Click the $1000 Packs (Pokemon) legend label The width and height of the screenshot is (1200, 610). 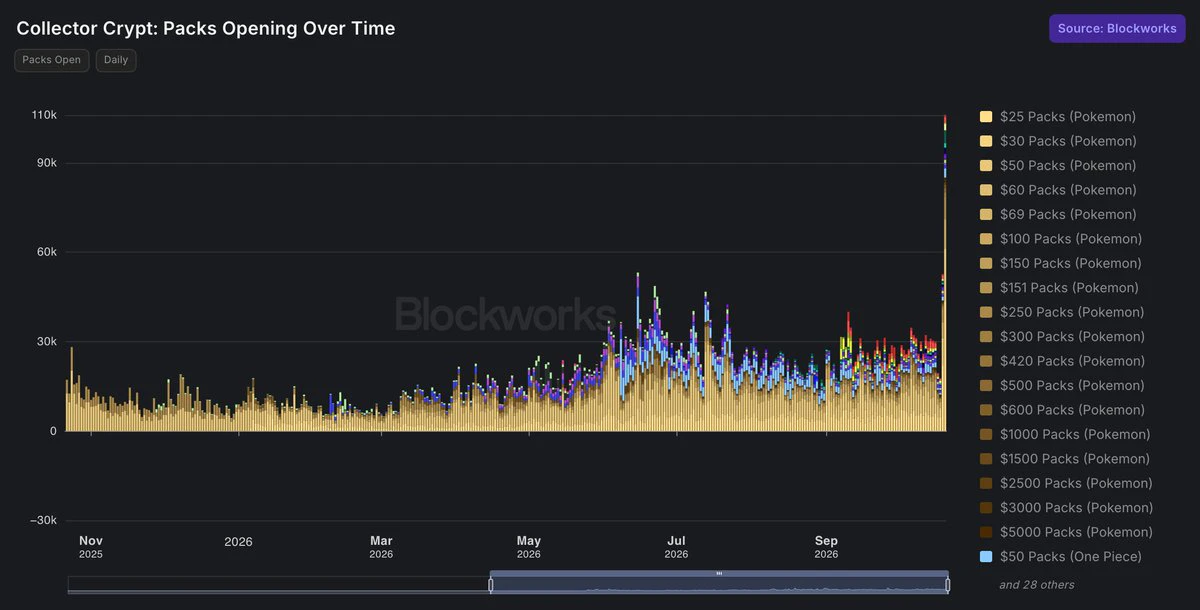(x=1075, y=435)
